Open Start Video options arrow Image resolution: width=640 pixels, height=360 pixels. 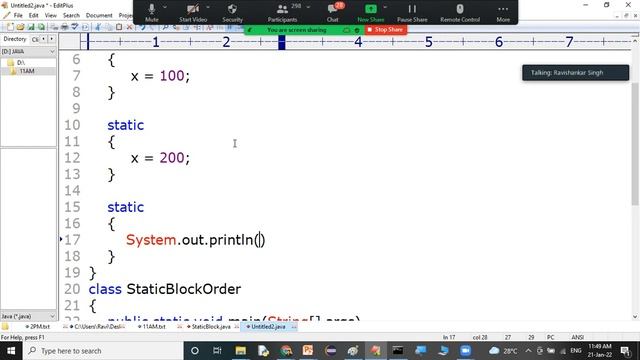click(x=208, y=7)
